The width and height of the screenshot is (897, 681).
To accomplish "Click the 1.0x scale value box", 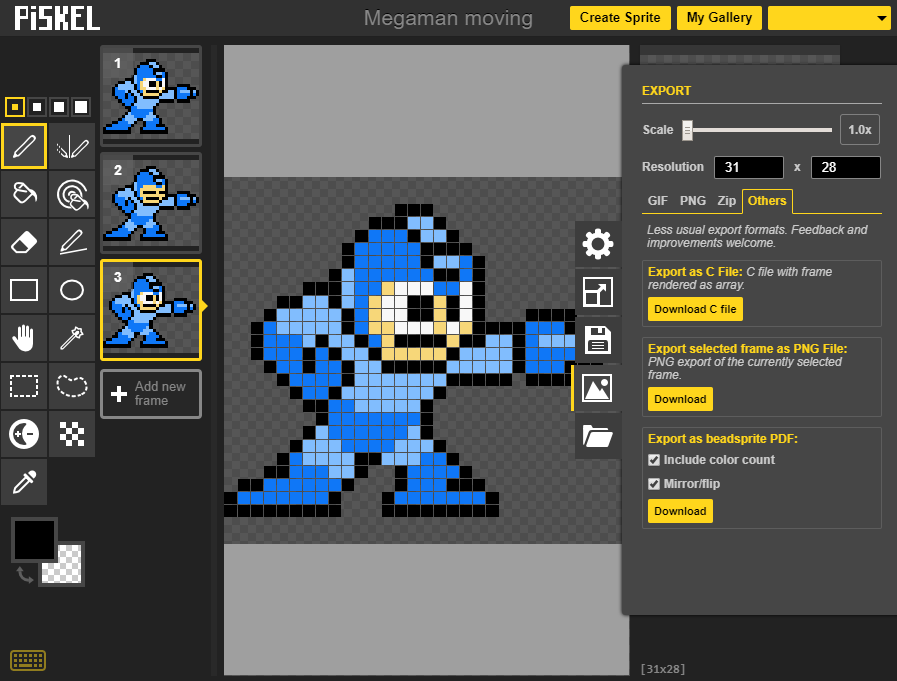I will (x=859, y=129).
